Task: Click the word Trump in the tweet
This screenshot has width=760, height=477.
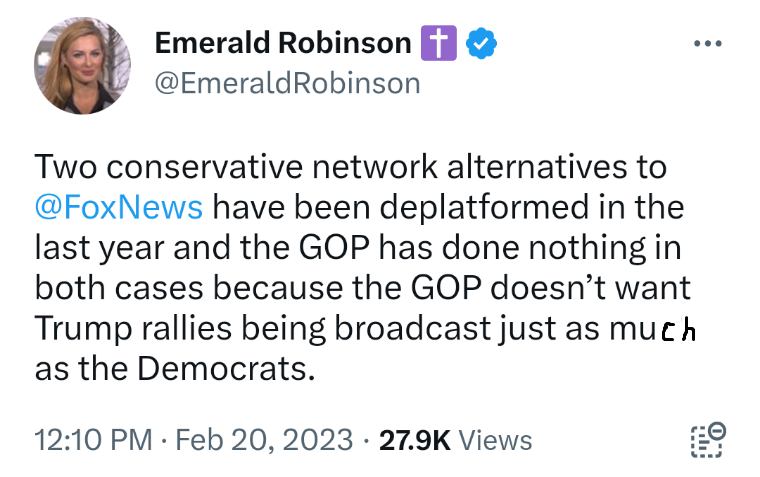Action: 76,329
